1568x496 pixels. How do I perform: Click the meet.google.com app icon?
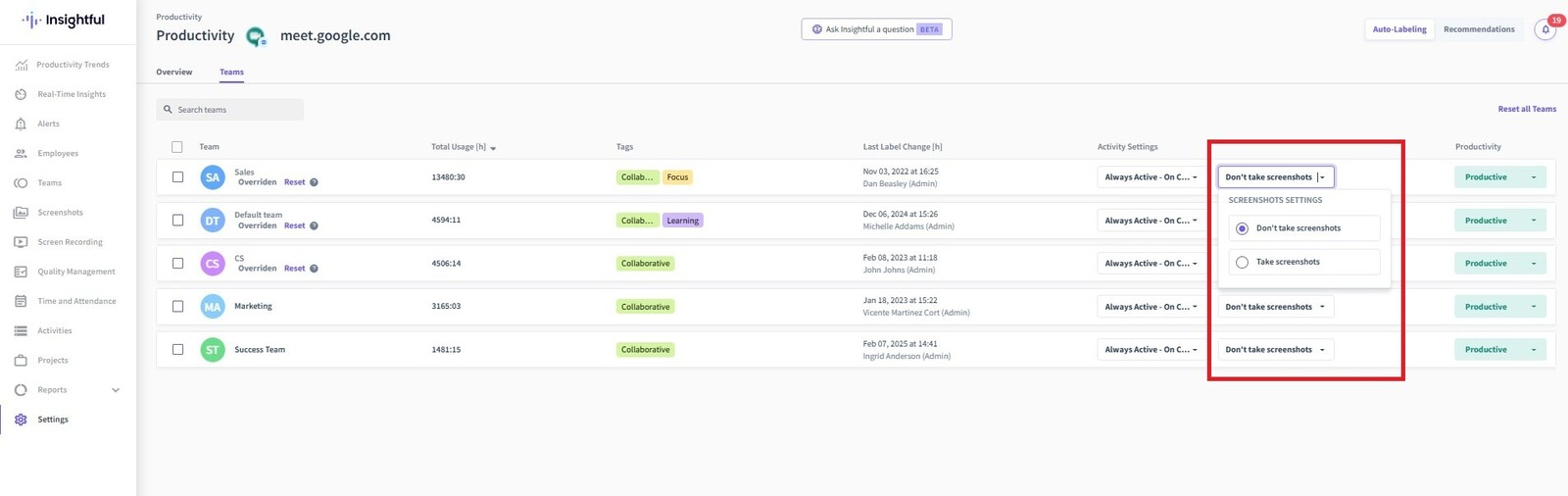point(256,36)
